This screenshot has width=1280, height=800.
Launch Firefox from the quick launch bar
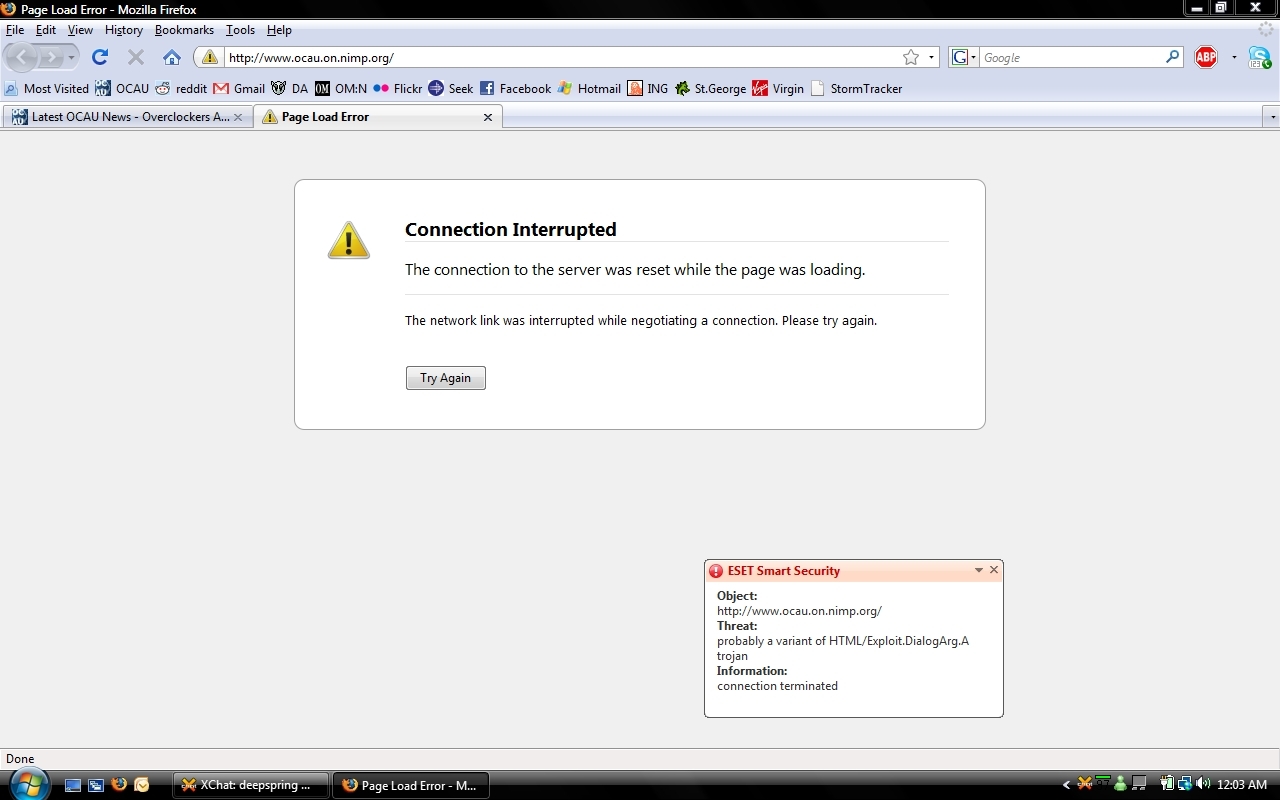pos(119,785)
